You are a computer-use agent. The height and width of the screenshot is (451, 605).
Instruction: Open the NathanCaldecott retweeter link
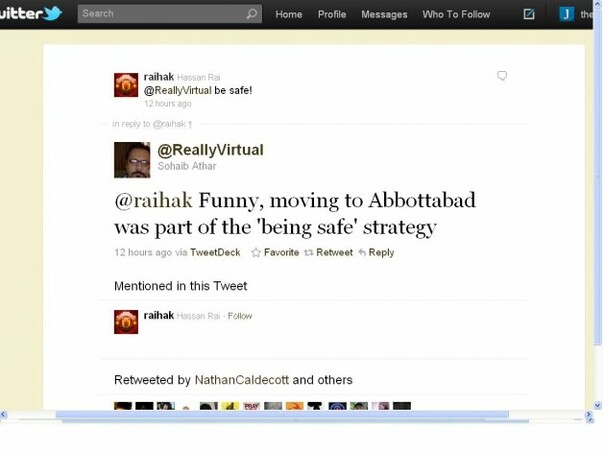click(x=242, y=380)
